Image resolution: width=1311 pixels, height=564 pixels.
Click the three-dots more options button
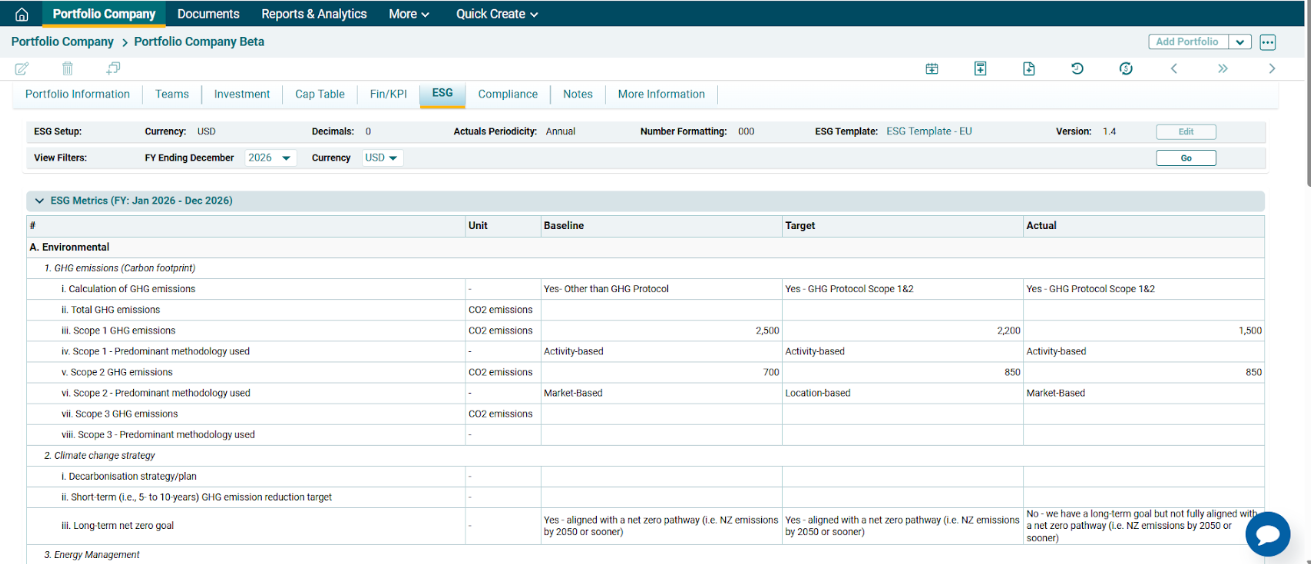coord(1268,42)
